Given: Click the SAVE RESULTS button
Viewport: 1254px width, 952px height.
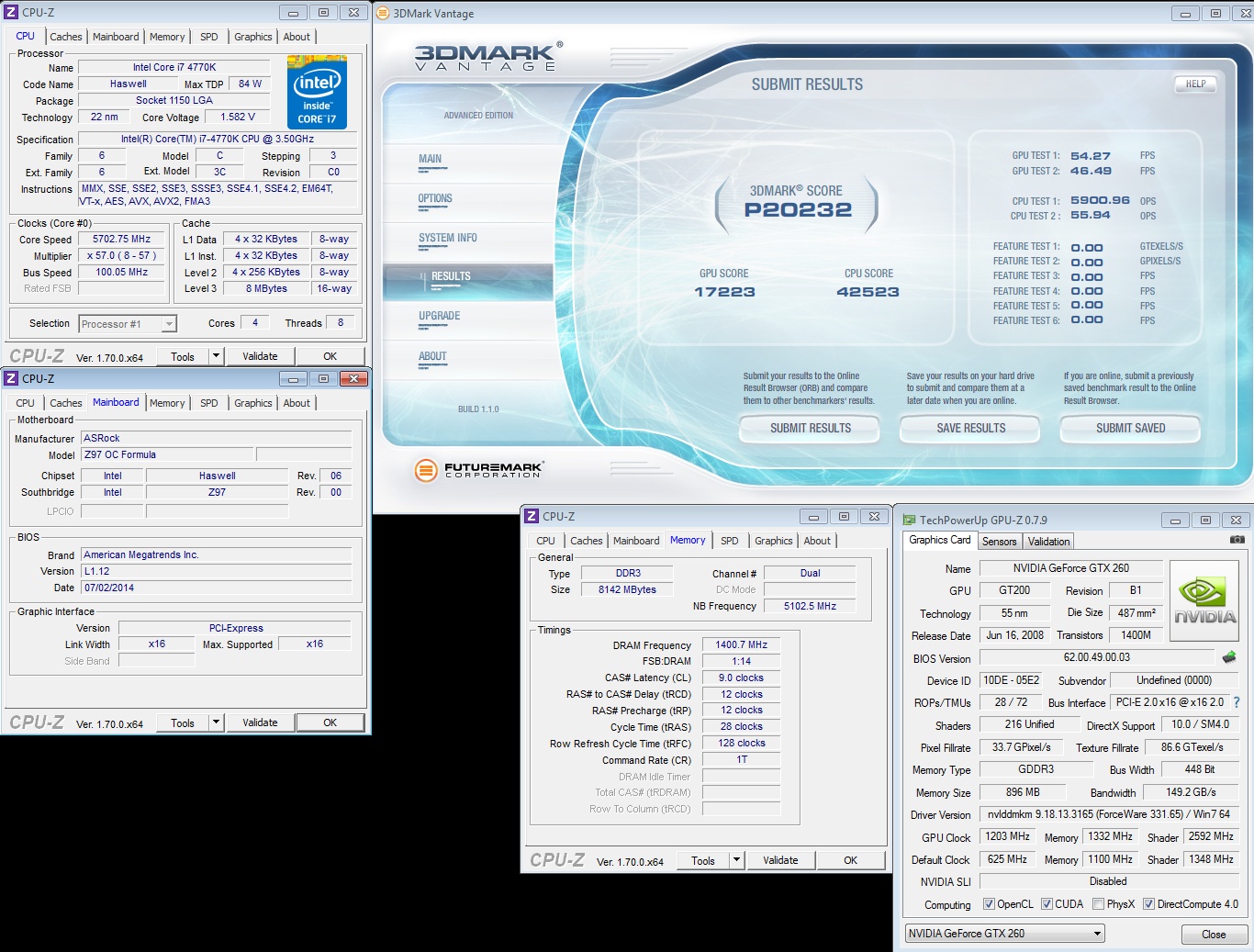Looking at the screenshot, I should point(970,428).
